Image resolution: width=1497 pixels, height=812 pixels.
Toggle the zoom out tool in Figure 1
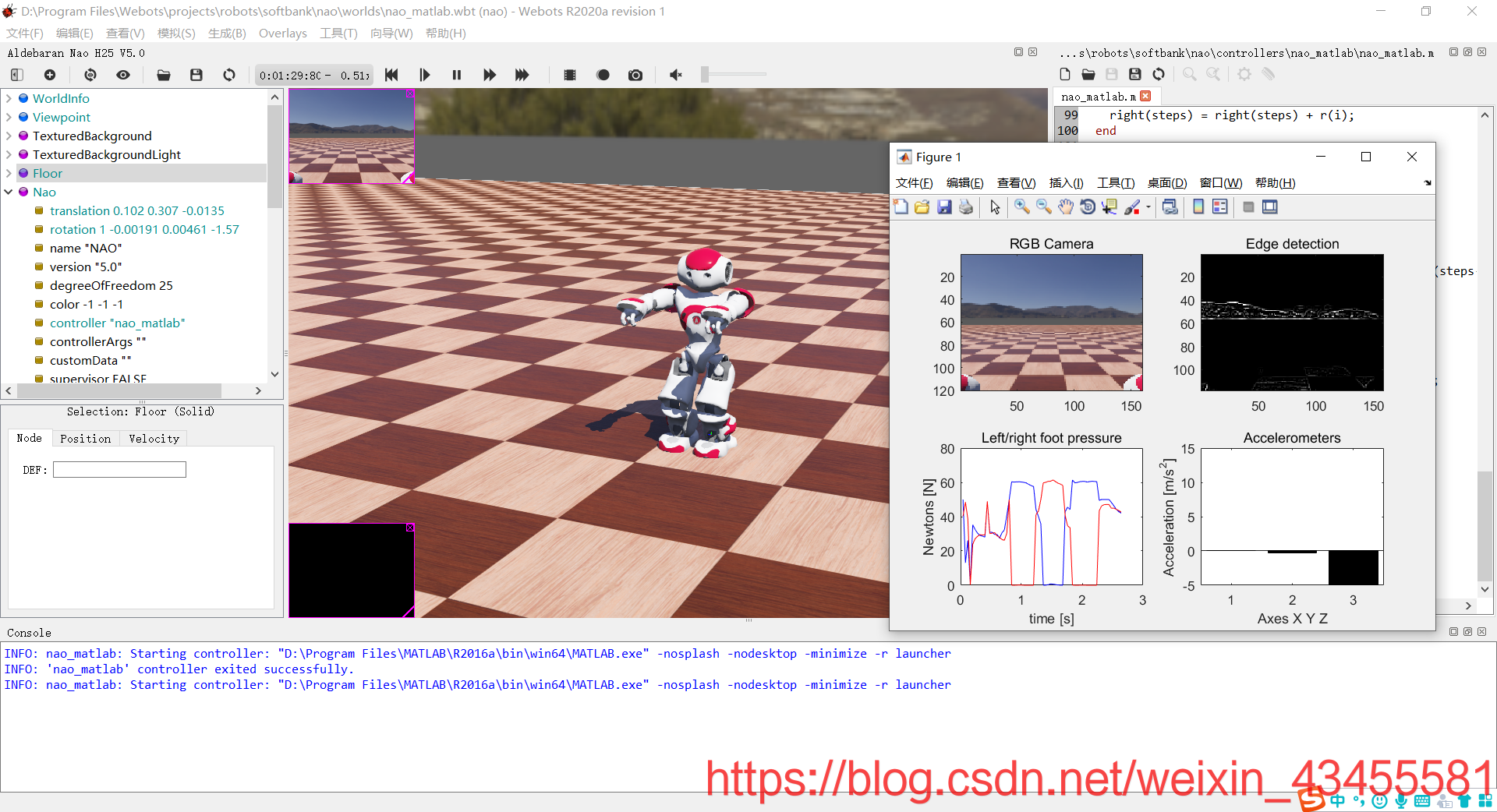(1043, 207)
